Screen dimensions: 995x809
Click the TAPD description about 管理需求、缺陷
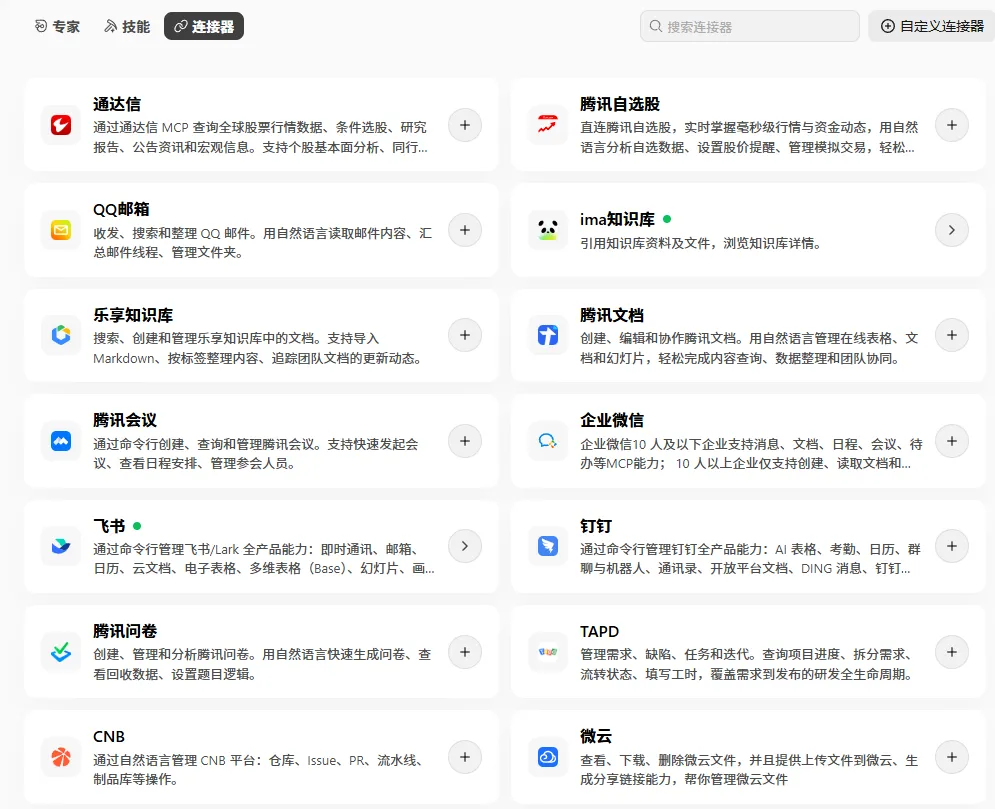(x=748, y=664)
